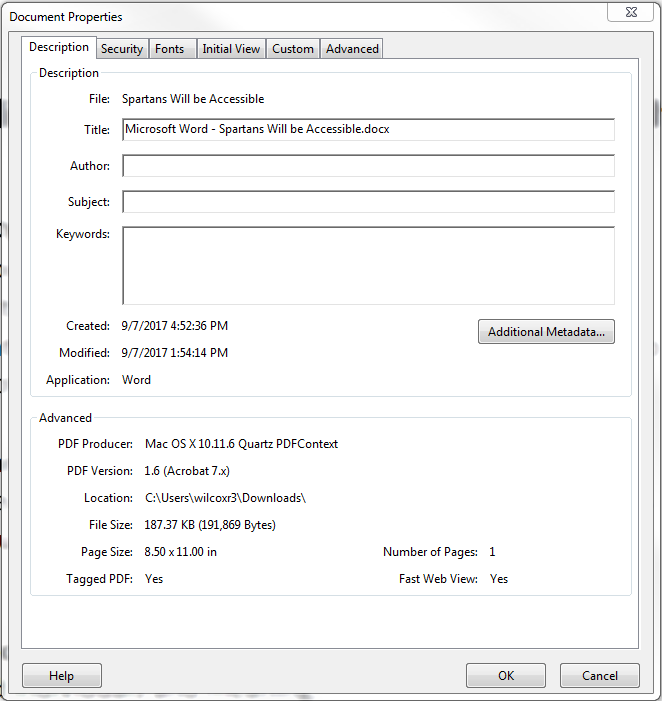Open the Advanced tab
The image size is (662, 701).
point(352,48)
